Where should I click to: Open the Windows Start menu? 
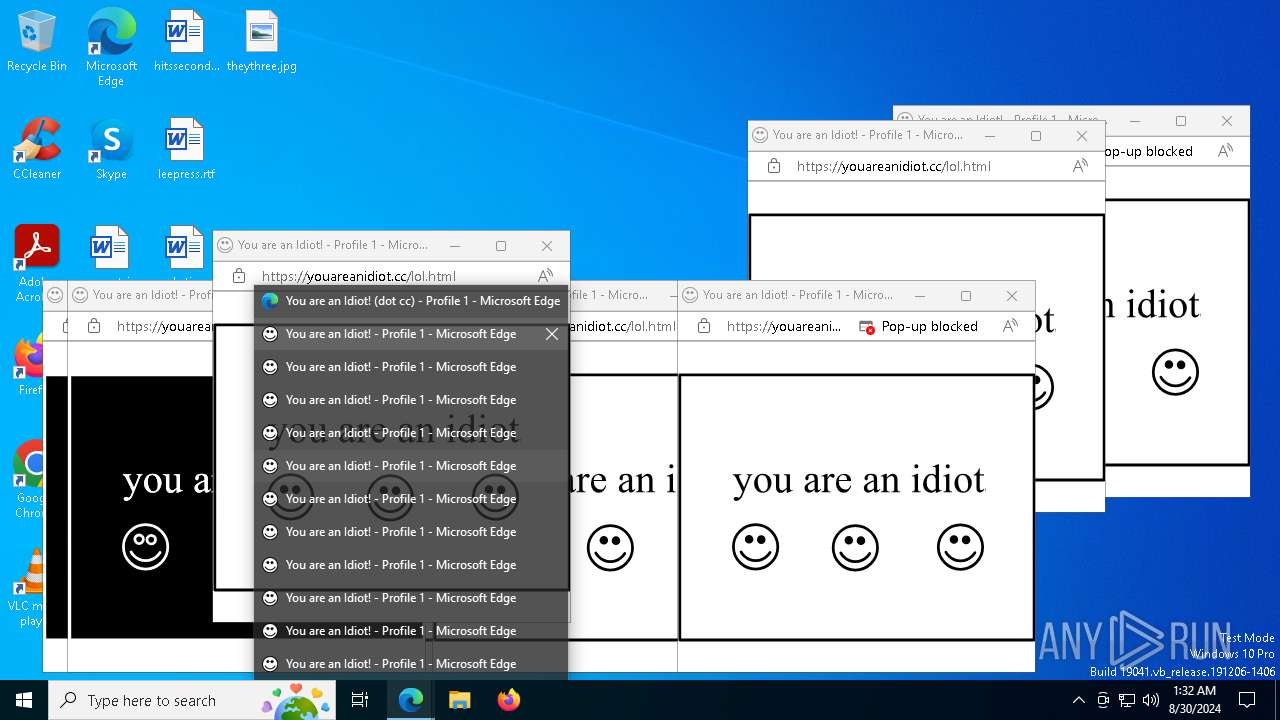pos(24,700)
